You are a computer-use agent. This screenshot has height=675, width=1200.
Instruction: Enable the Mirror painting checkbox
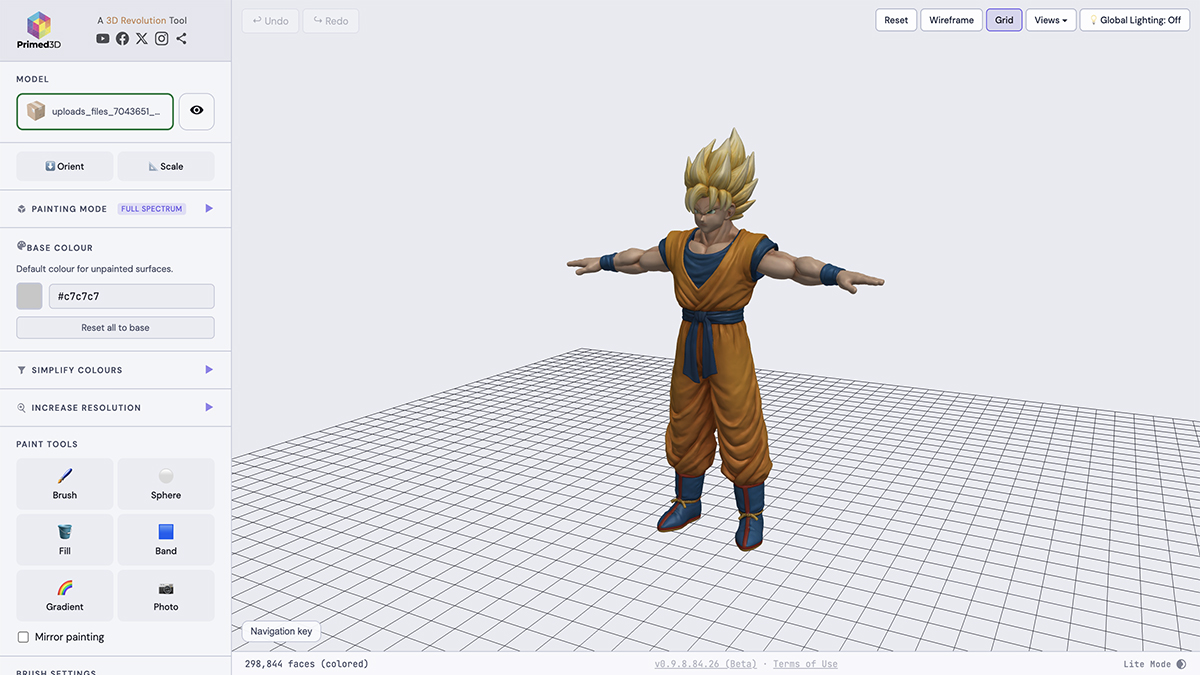(23, 637)
